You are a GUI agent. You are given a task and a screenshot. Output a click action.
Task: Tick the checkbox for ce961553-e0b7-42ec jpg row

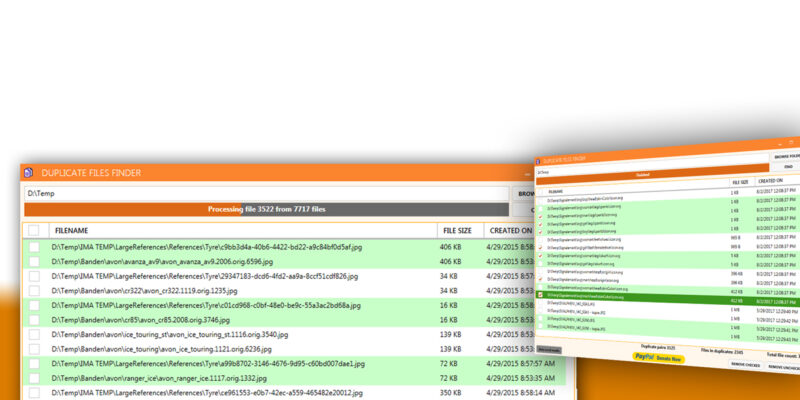point(34,393)
